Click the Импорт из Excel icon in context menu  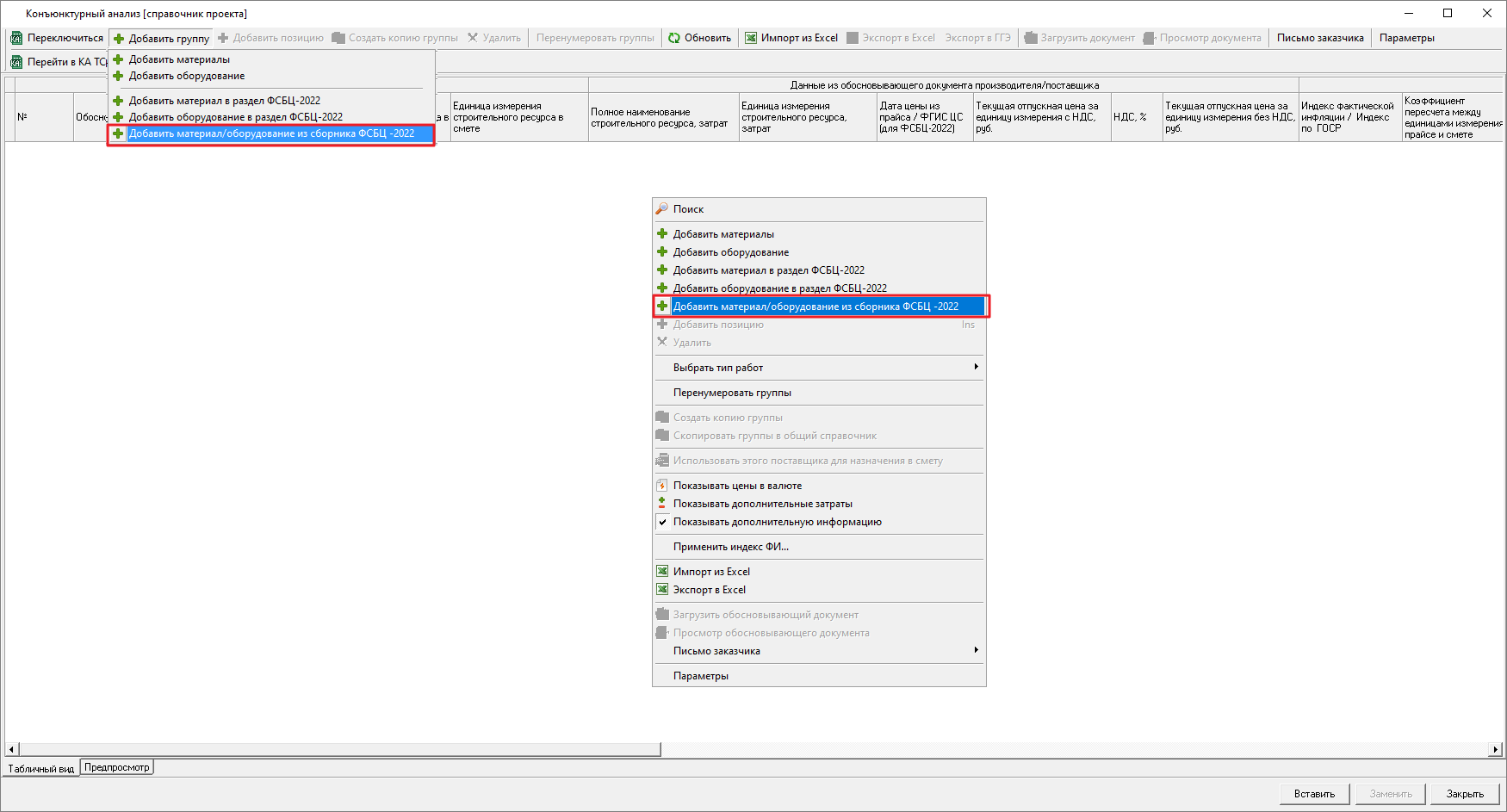[x=662, y=572]
